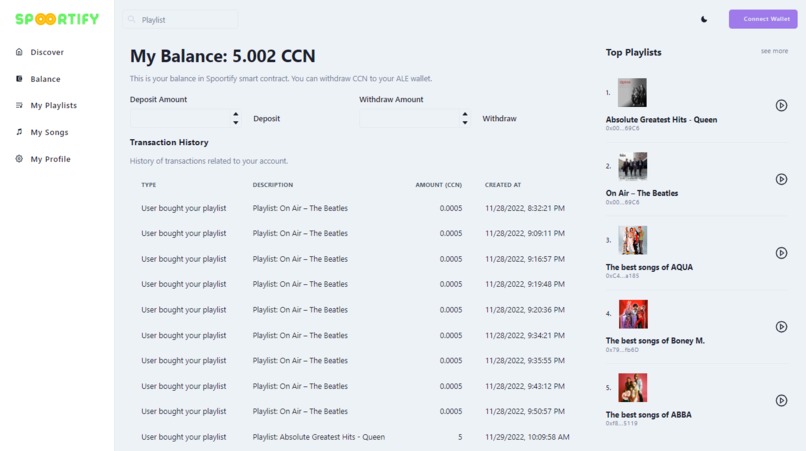Select transaction dated 11/28/2022, 9:34:21 PM
The image size is (806, 451).
click(x=353, y=335)
